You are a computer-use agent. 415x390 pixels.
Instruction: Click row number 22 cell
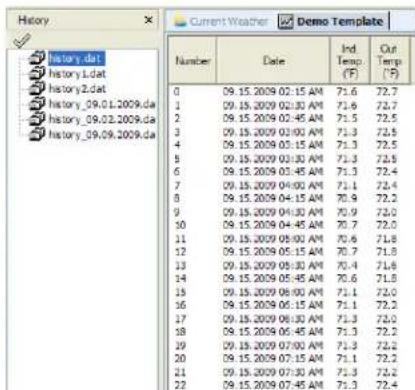[180, 385]
